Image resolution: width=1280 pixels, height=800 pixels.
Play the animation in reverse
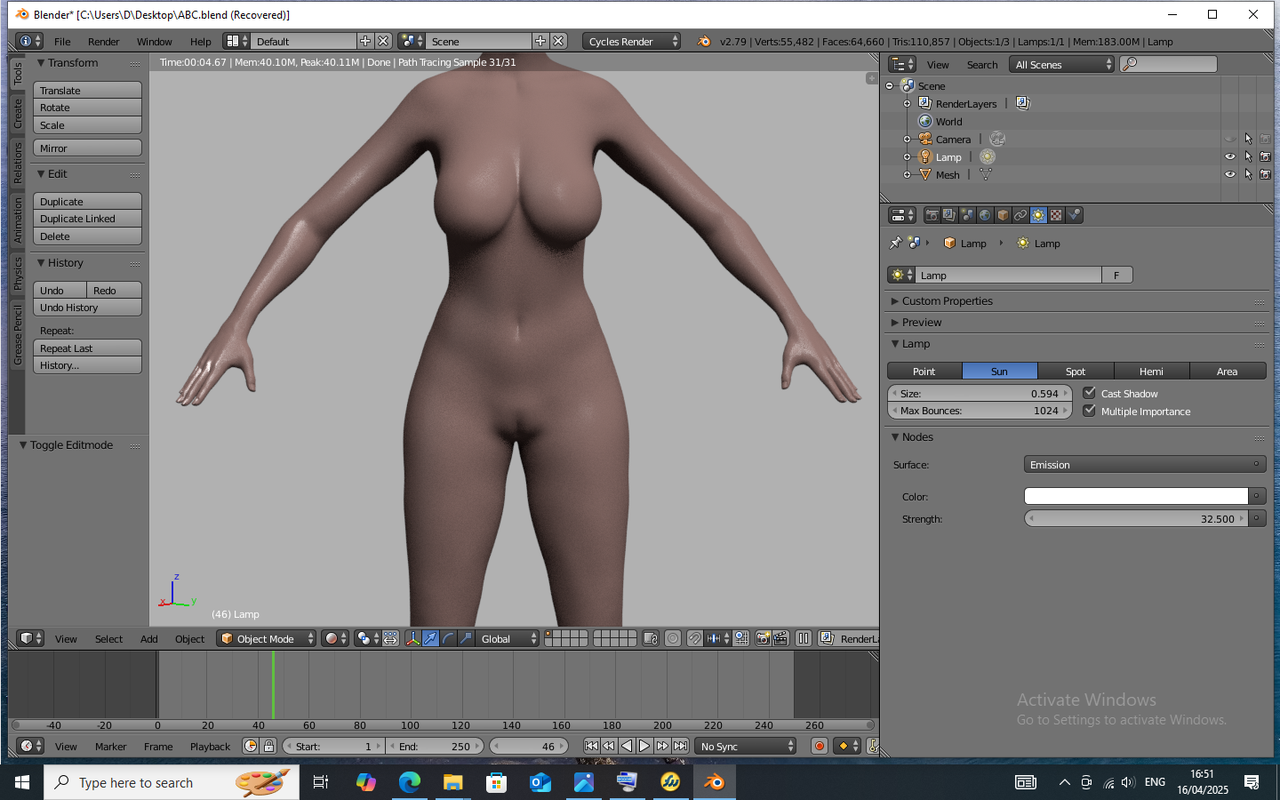tap(627, 746)
